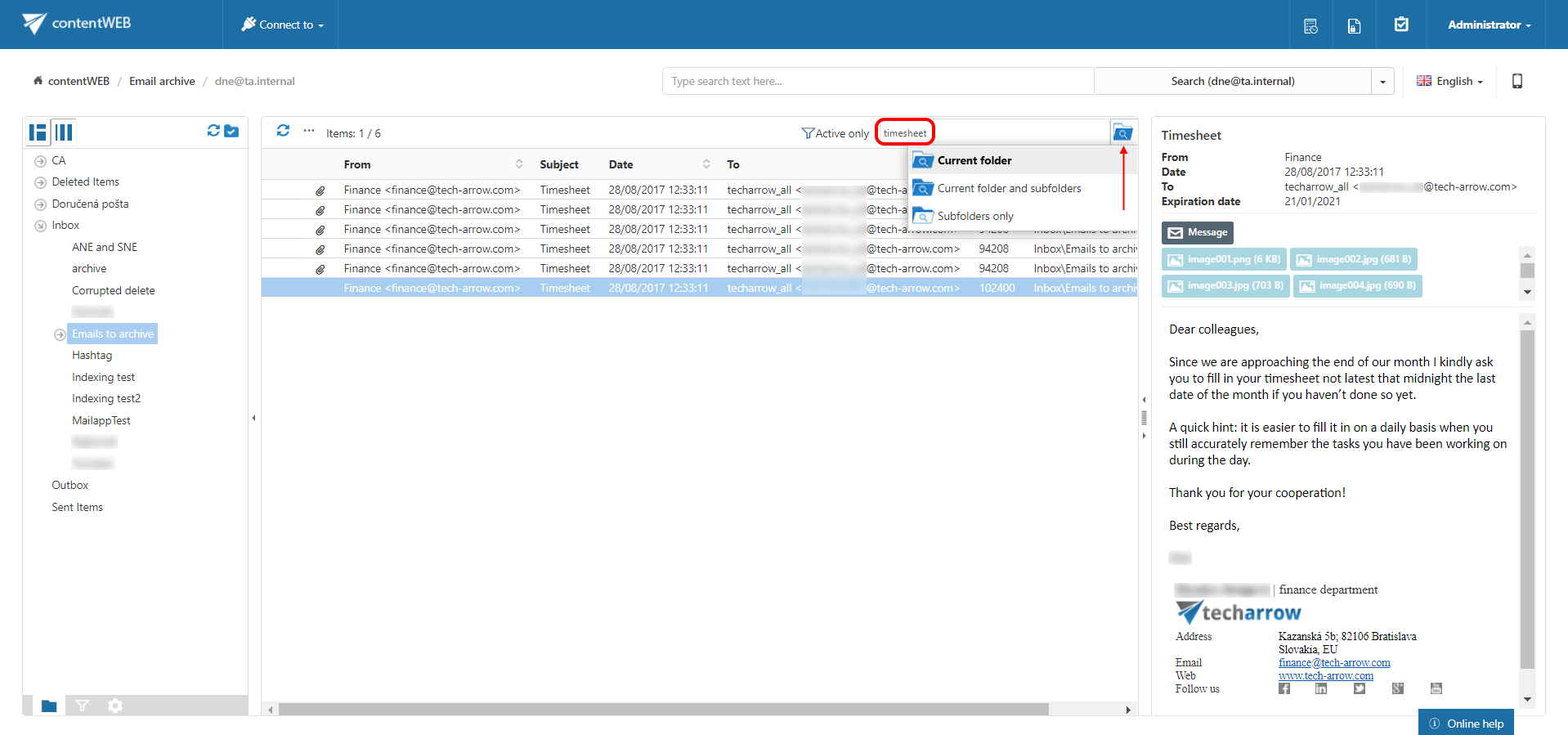Select Indexing test folder
The image size is (1568, 735).
[x=103, y=377]
